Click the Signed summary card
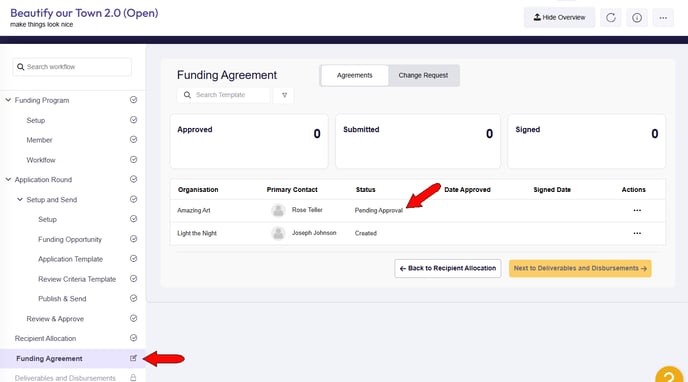 (587, 141)
